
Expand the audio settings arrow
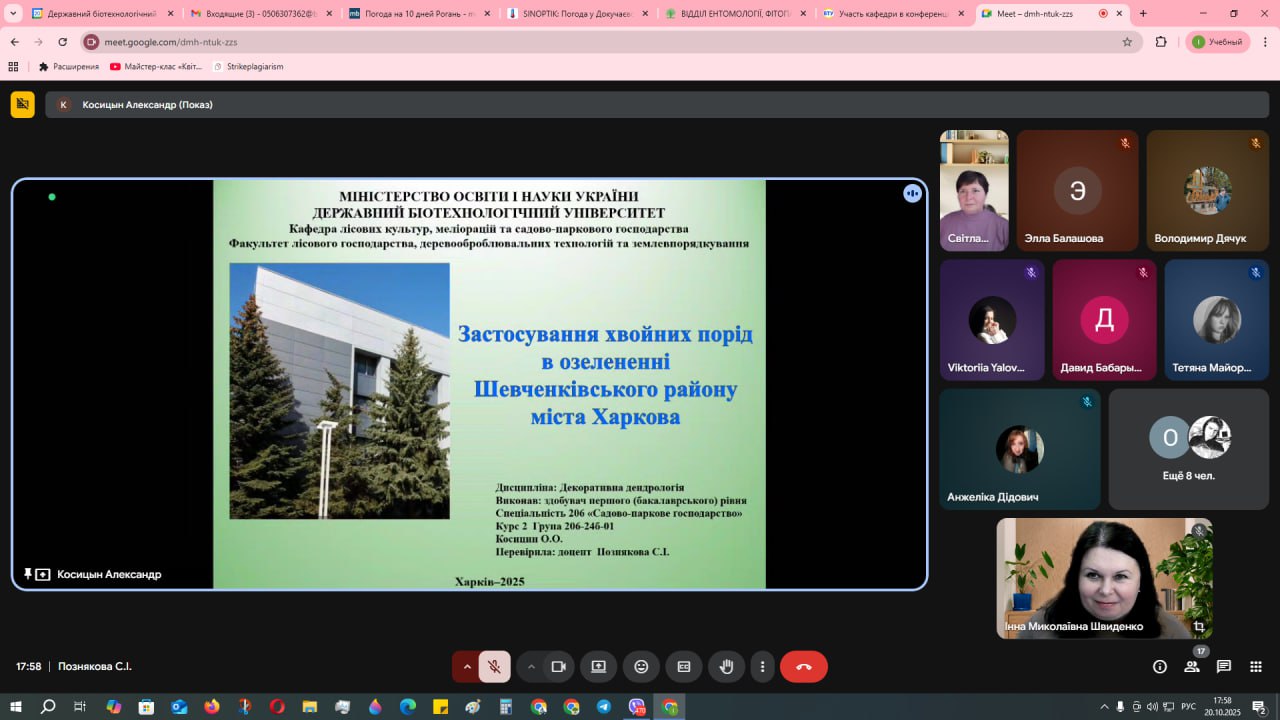click(466, 666)
